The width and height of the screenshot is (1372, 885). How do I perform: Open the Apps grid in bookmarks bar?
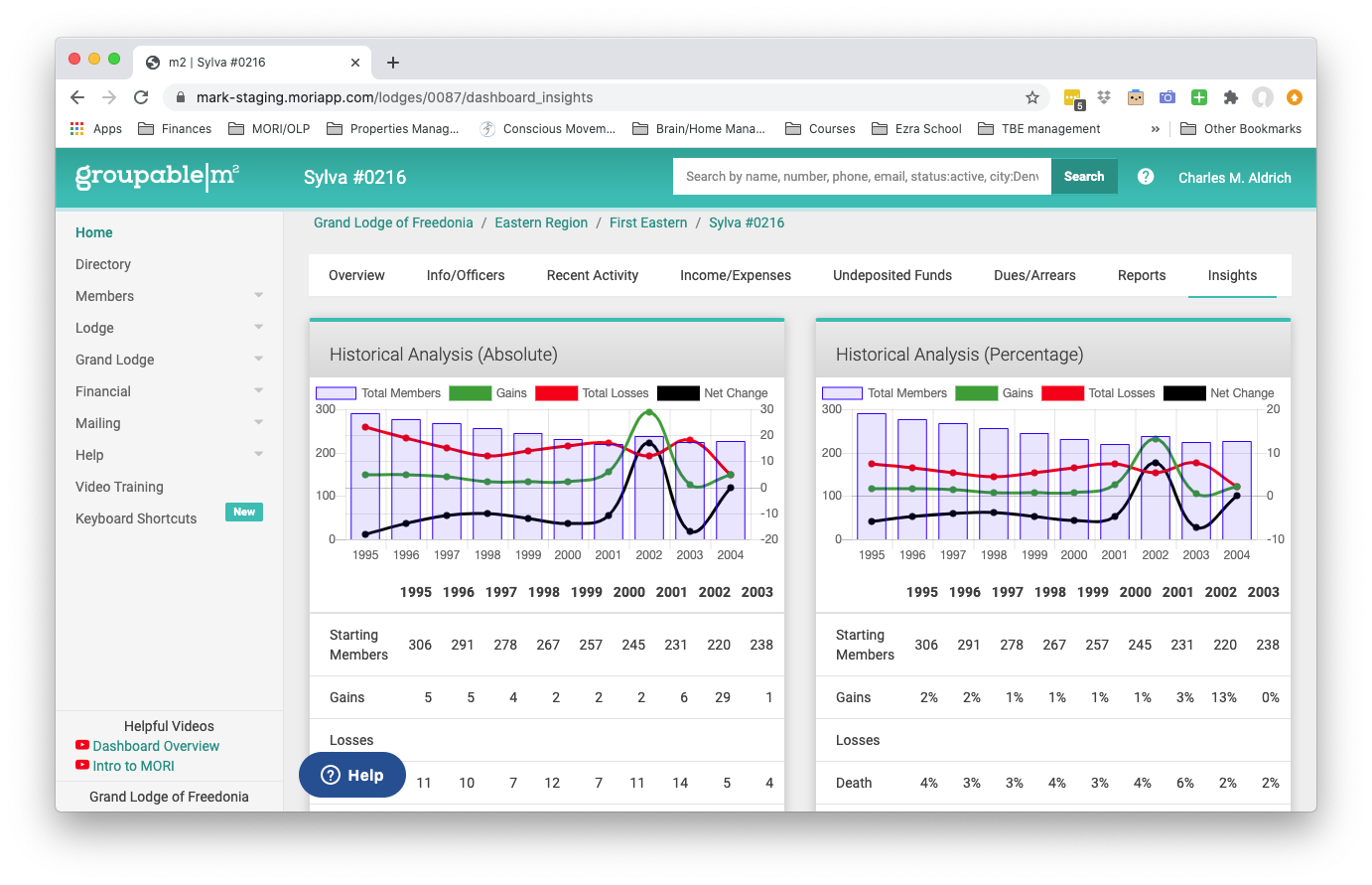pyautogui.click(x=96, y=128)
